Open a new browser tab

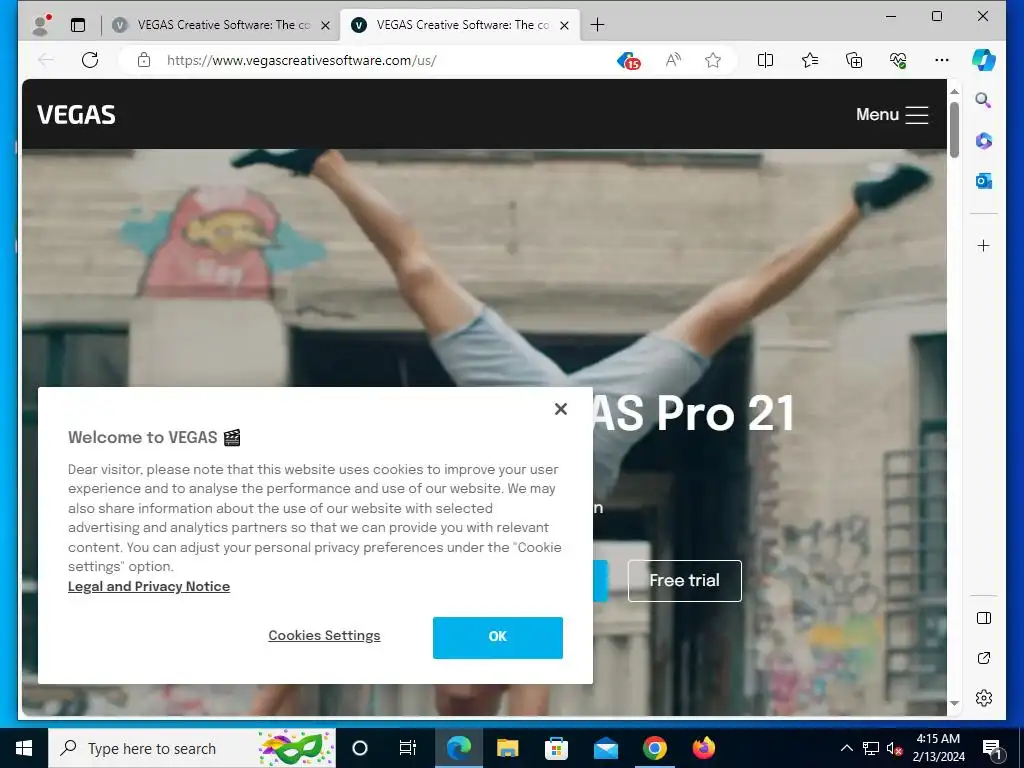coord(597,25)
